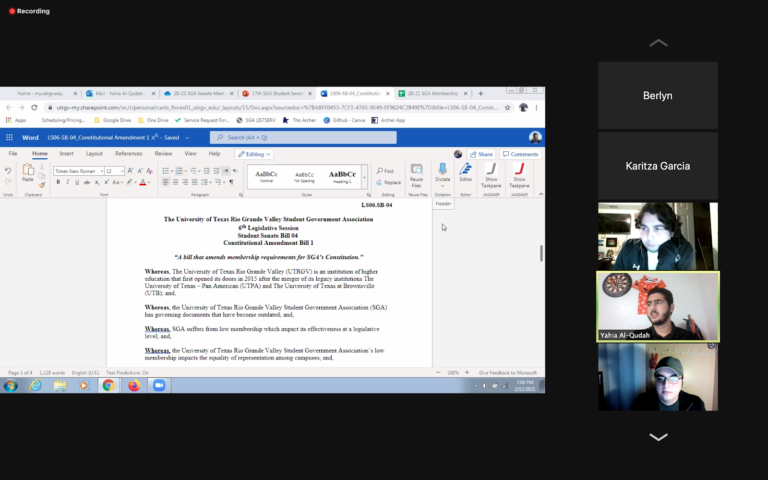
Task: Open the Google Drive bookmark
Action: click(112, 120)
